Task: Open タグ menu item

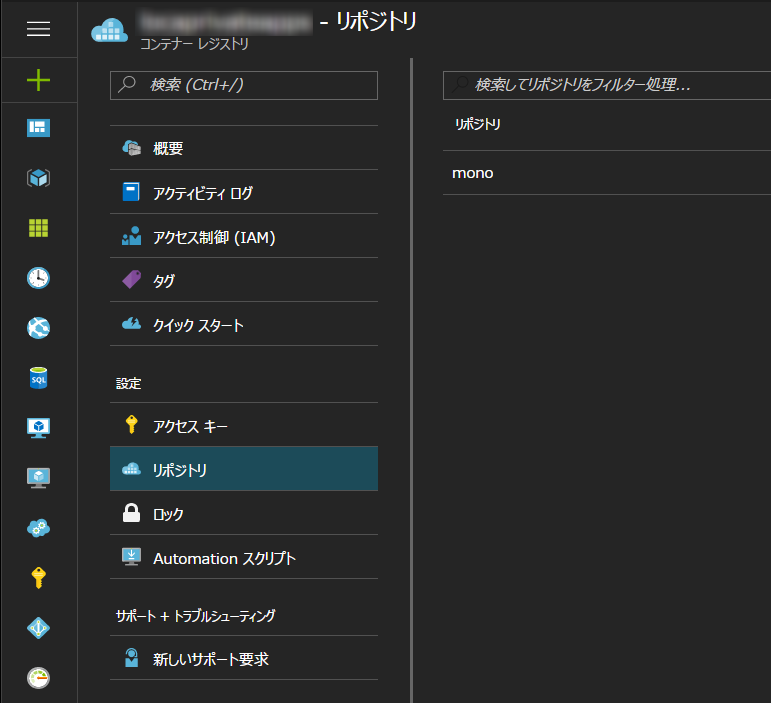Action: pyautogui.click(x=244, y=280)
